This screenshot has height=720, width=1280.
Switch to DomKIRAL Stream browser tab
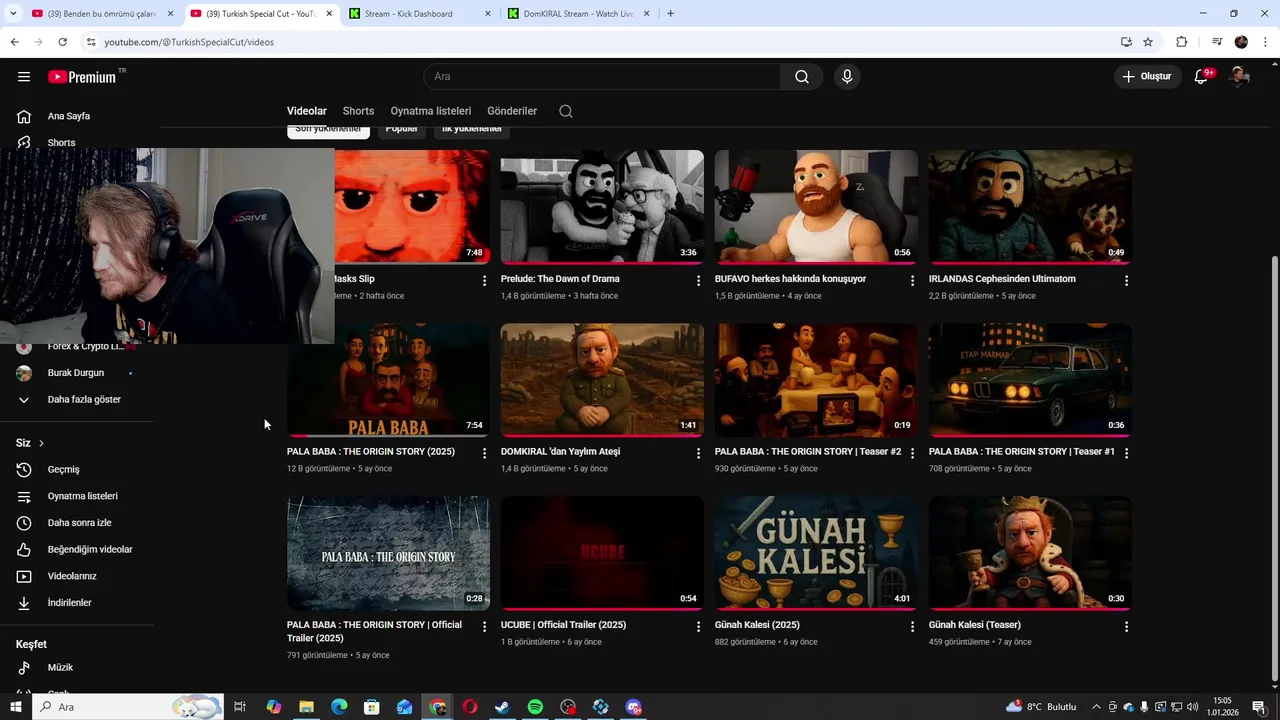pos(577,14)
